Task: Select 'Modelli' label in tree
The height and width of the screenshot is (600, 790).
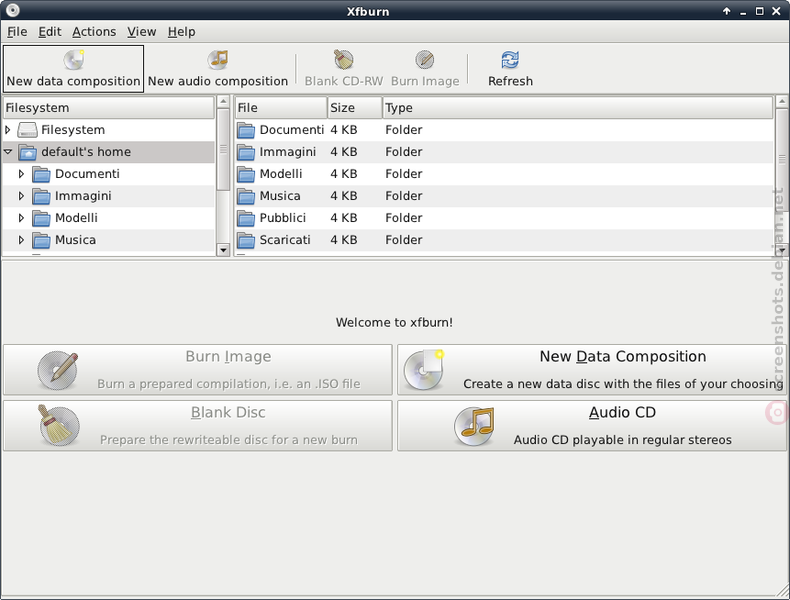Action: click(x=77, y=218)
